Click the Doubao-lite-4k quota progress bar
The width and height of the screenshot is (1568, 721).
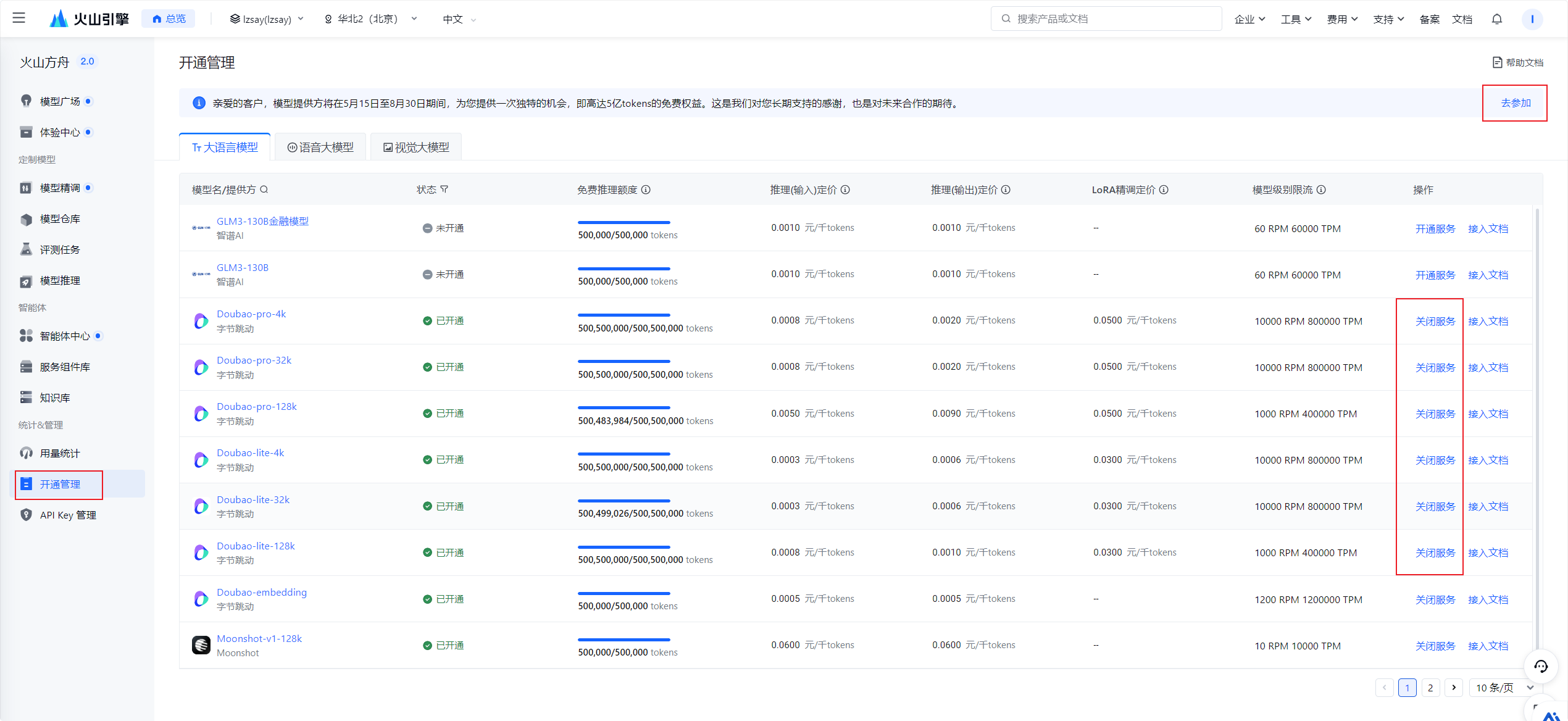click(x=623, y=454)
